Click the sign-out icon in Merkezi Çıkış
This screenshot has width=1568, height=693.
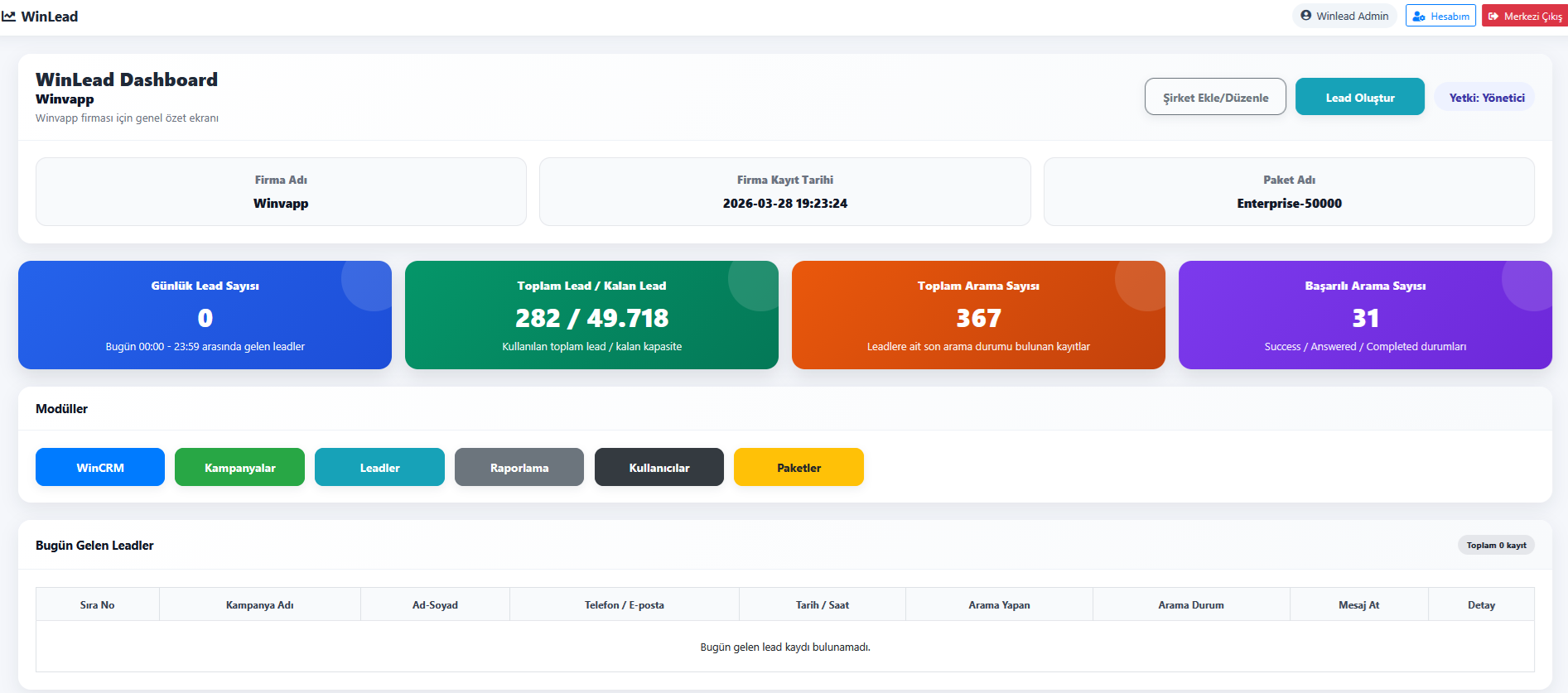point(1493,17)
